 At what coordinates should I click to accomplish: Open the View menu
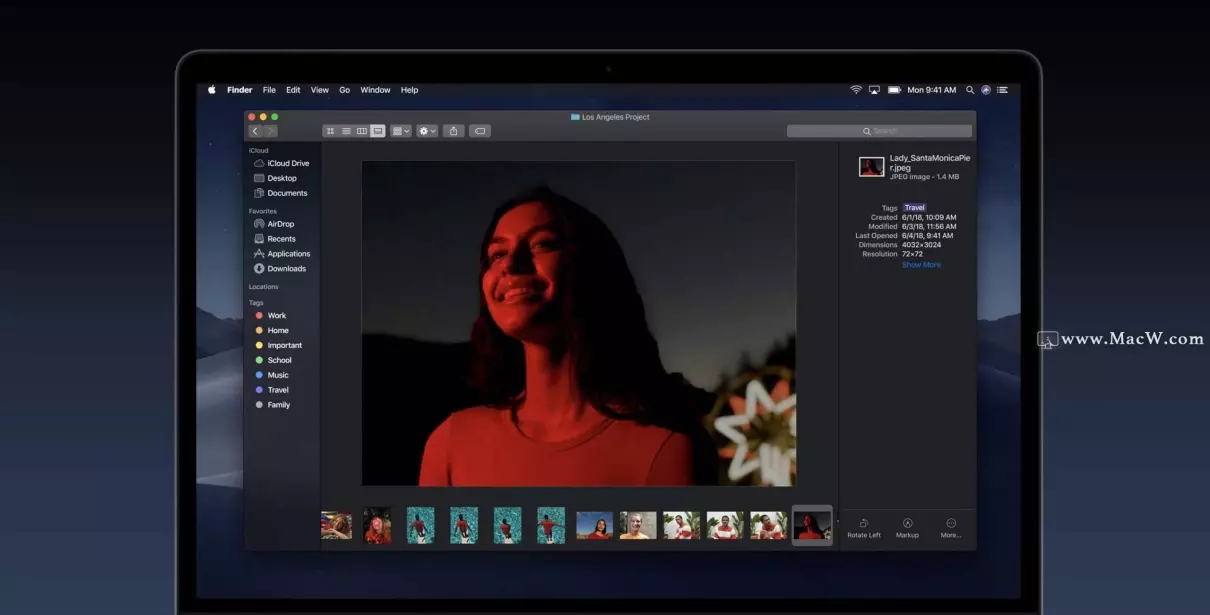click(x=320, y=90)
